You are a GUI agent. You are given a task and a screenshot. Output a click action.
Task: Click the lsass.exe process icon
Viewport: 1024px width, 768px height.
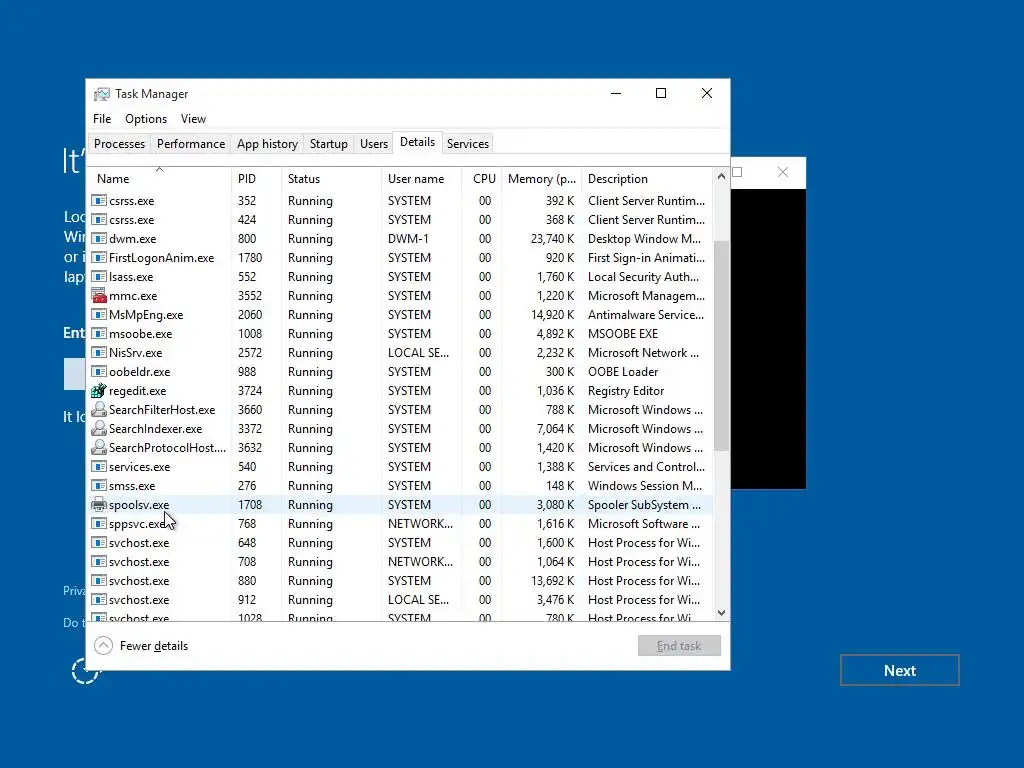99,276
